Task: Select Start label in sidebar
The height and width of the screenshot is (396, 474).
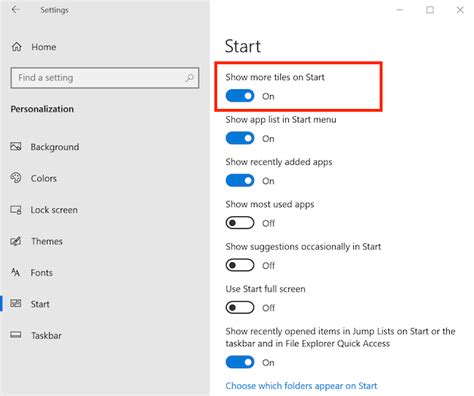Action: [x=40, y=304]
